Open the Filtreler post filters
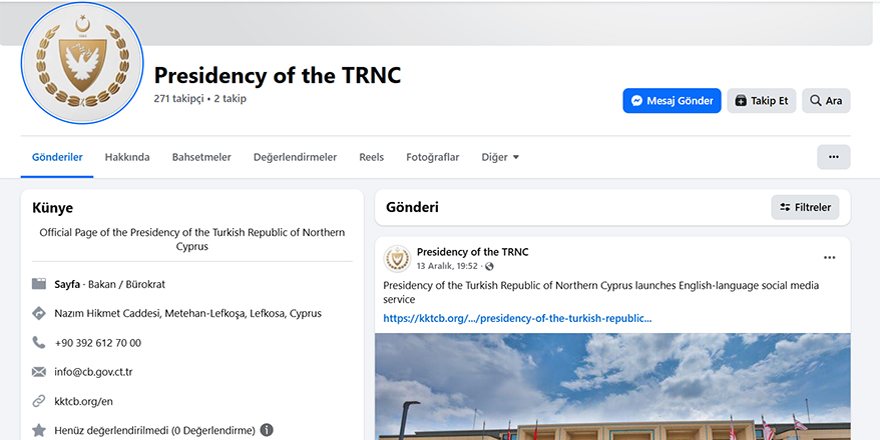Screen dimensions: 880x440 click(805, 207)
